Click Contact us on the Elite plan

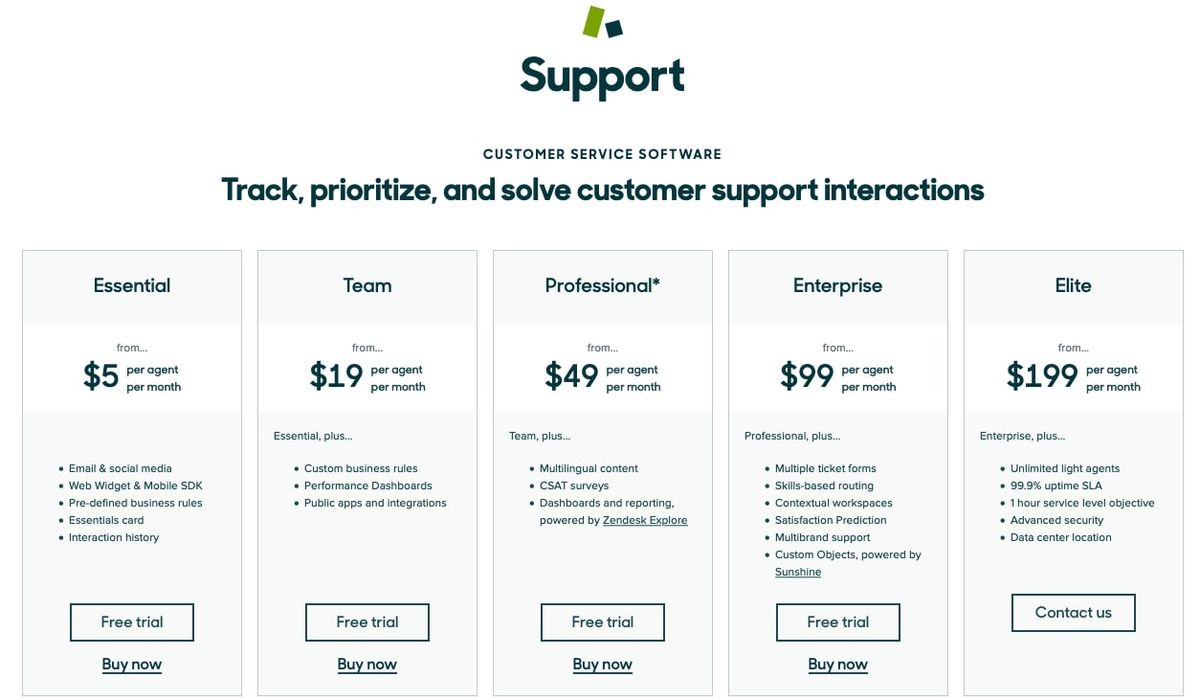click(x=1073, y=612)
